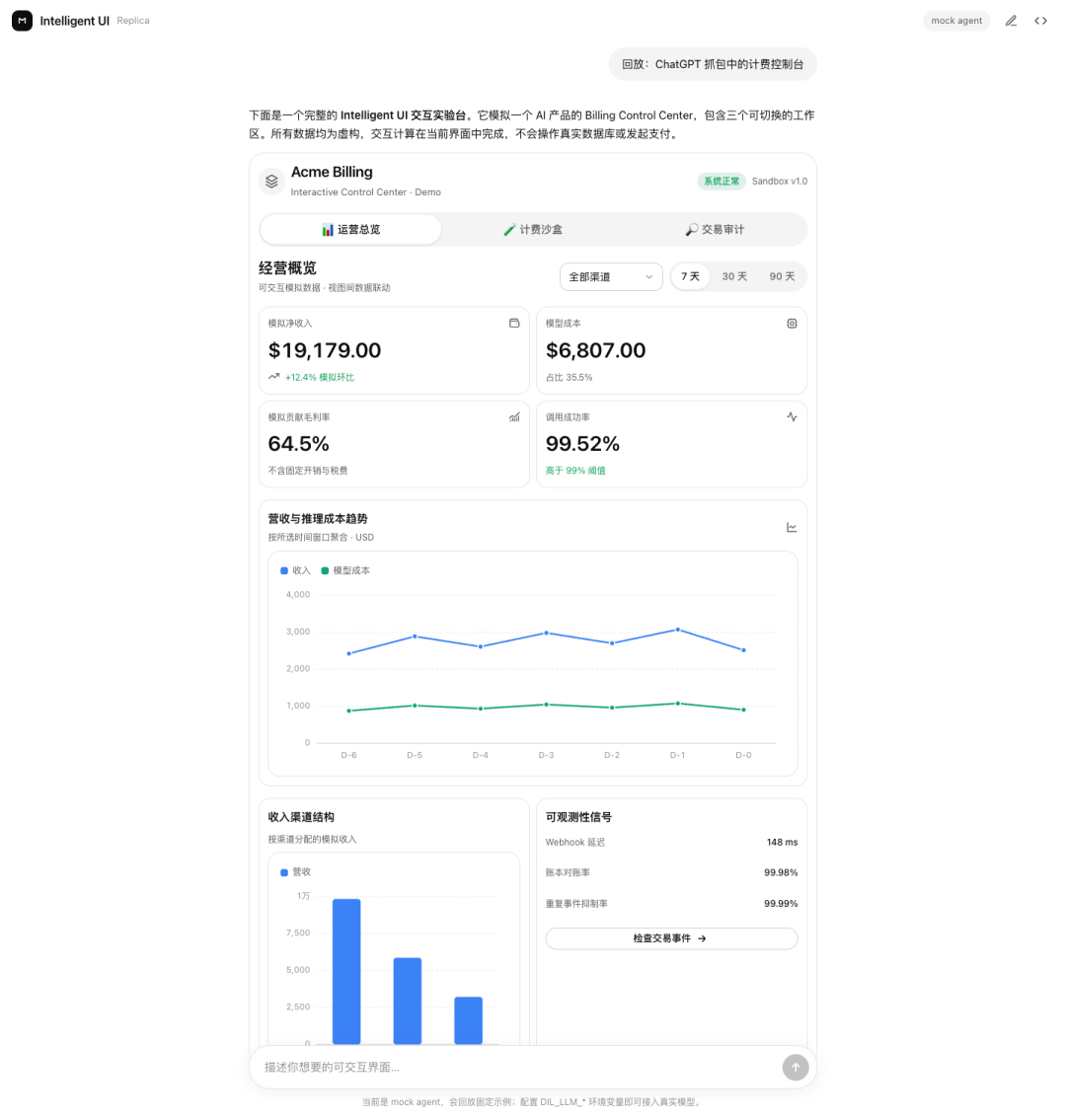Screen dimensions: 1066x1120
Task: Click wallet icon in net income card
Action: coord(513,323)
